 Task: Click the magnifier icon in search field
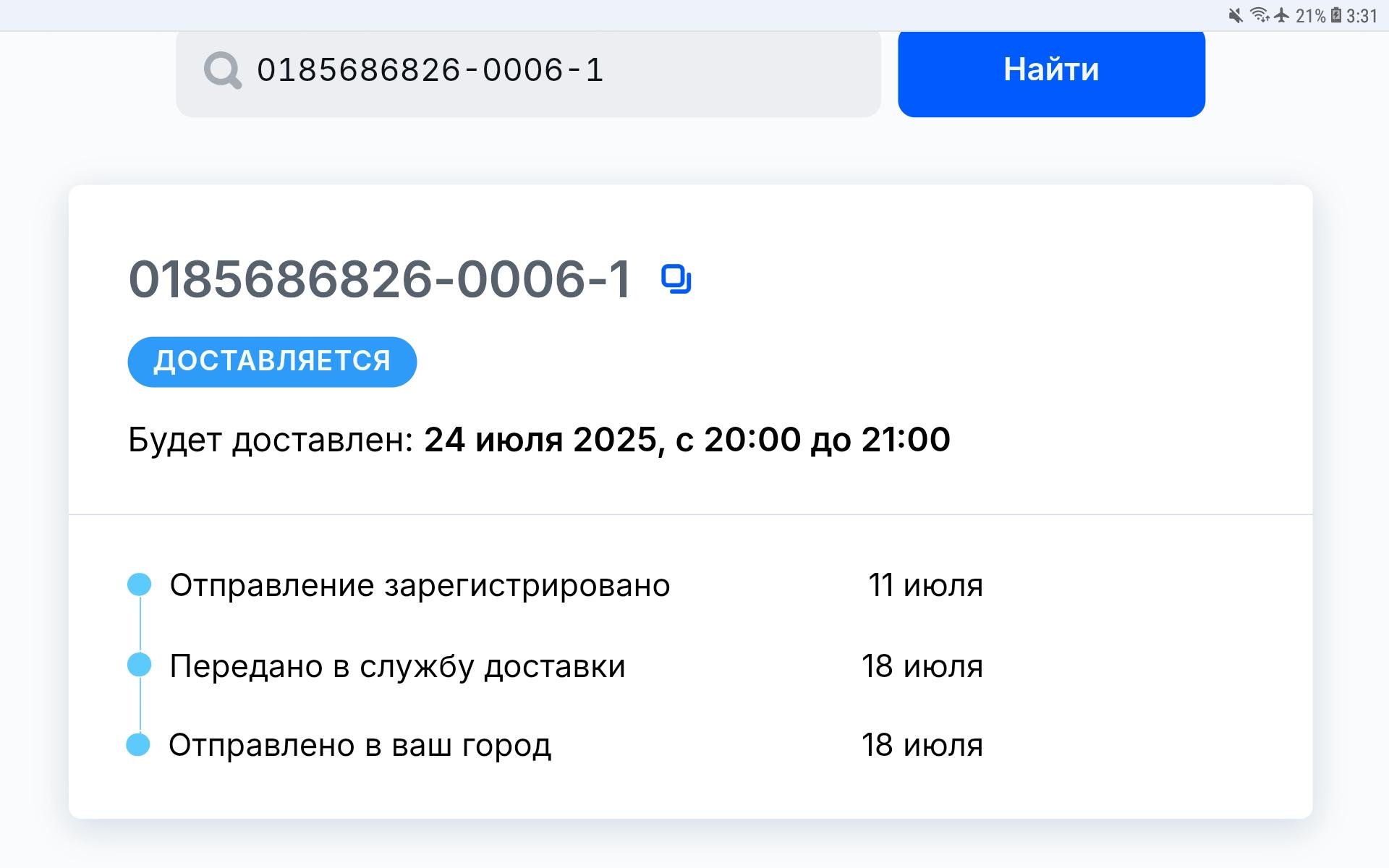[222, 71]
